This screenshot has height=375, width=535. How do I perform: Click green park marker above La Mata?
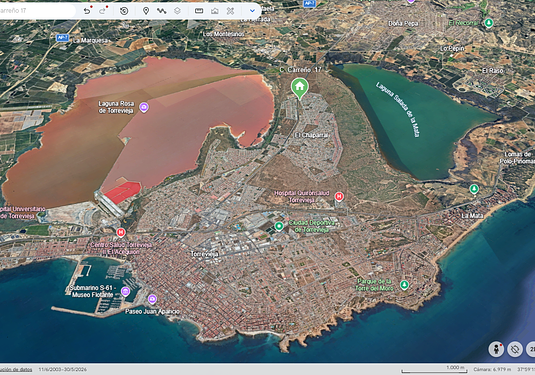(474, 189)
